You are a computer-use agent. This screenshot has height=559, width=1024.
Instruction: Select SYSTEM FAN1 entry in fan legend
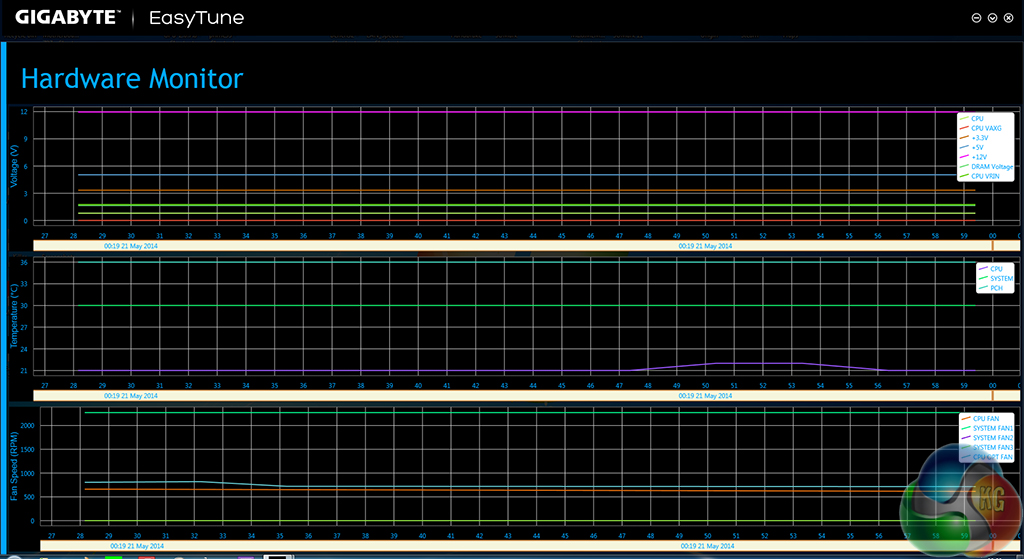tap(992, 428)
